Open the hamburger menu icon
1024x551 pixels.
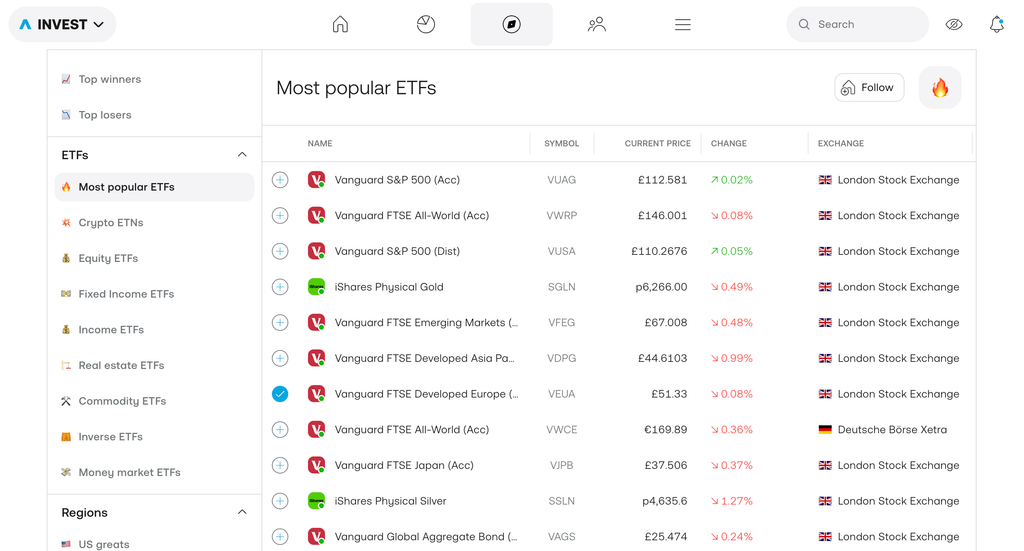[682, 24]
